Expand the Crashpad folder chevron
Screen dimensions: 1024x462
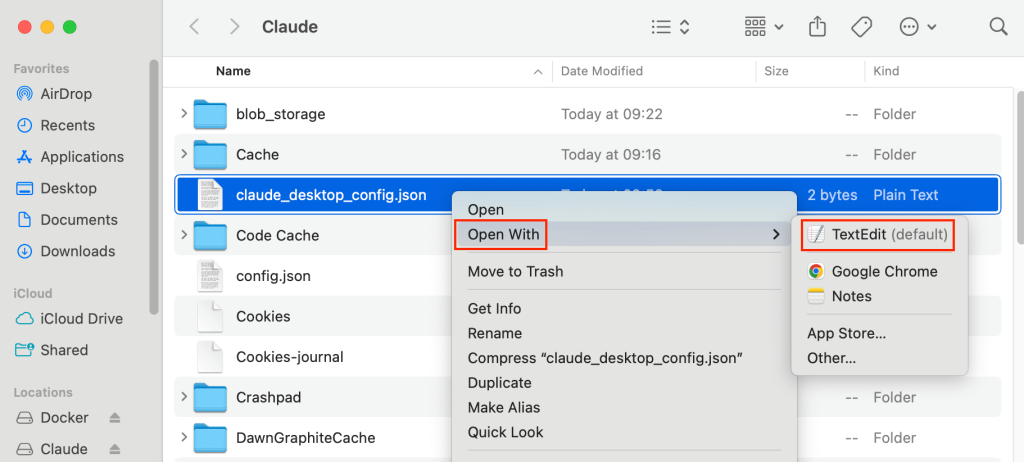[184, 397]
